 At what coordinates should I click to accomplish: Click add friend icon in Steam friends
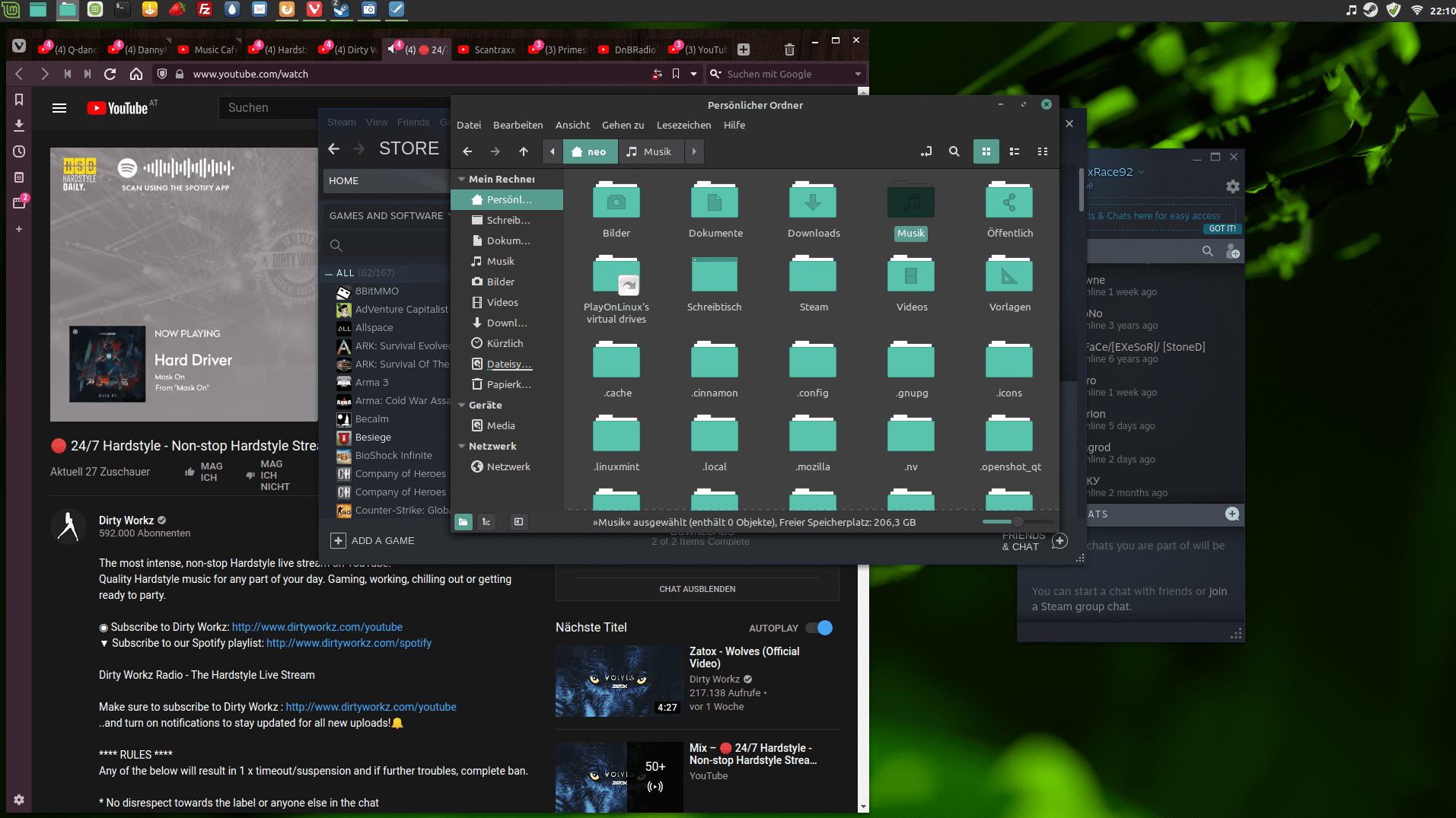(x=1232, y=251)
